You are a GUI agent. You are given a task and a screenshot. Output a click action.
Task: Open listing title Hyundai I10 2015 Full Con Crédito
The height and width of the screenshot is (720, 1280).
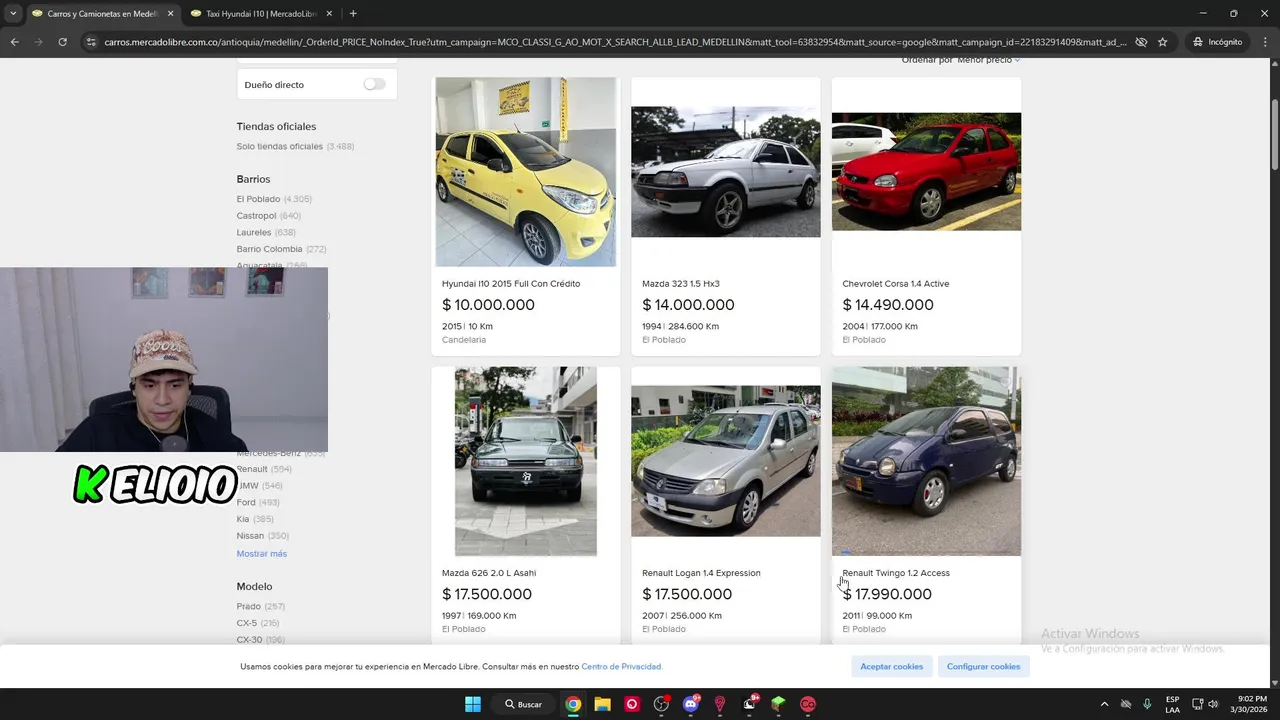[x=511, y=284]
